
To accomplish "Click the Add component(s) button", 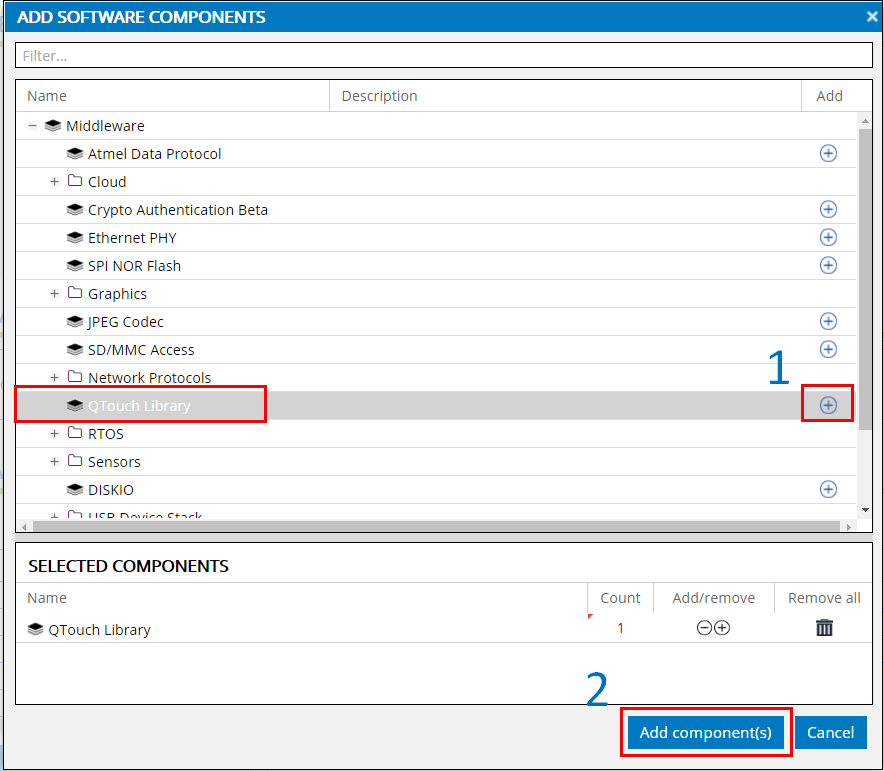I will tap(706, 732).
